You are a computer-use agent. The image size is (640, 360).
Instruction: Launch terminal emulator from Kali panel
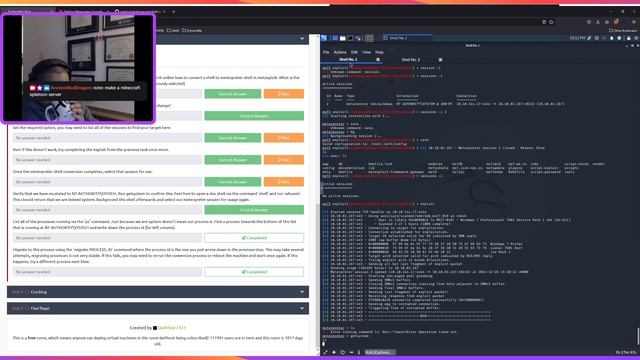click(x=350, y=38)
